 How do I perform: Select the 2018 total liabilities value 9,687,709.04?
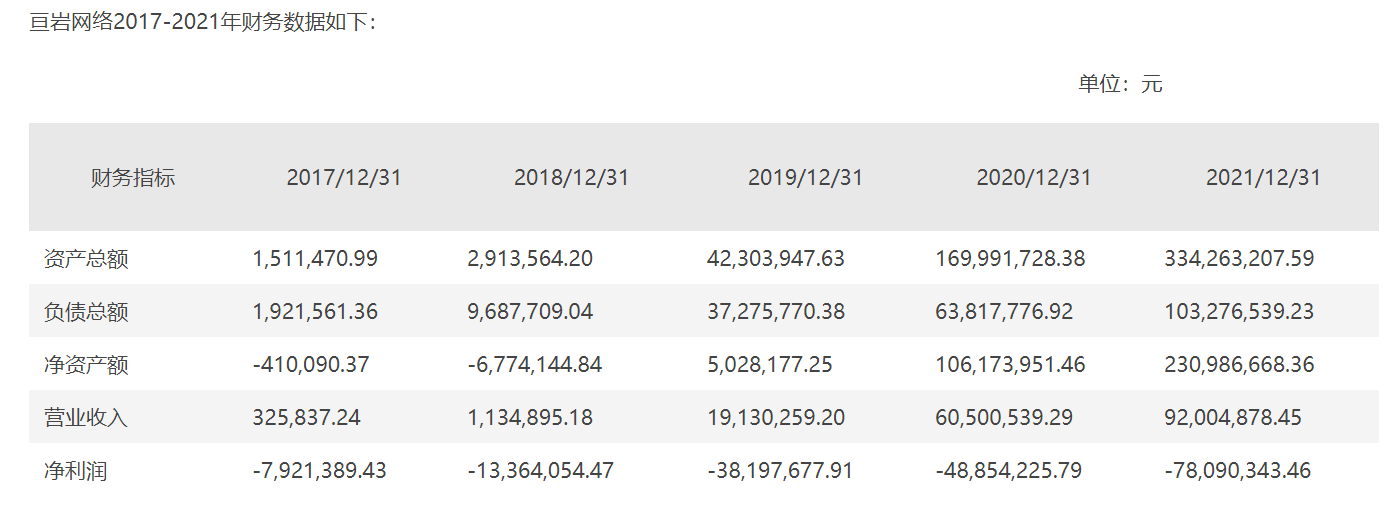tap(530, 312)
